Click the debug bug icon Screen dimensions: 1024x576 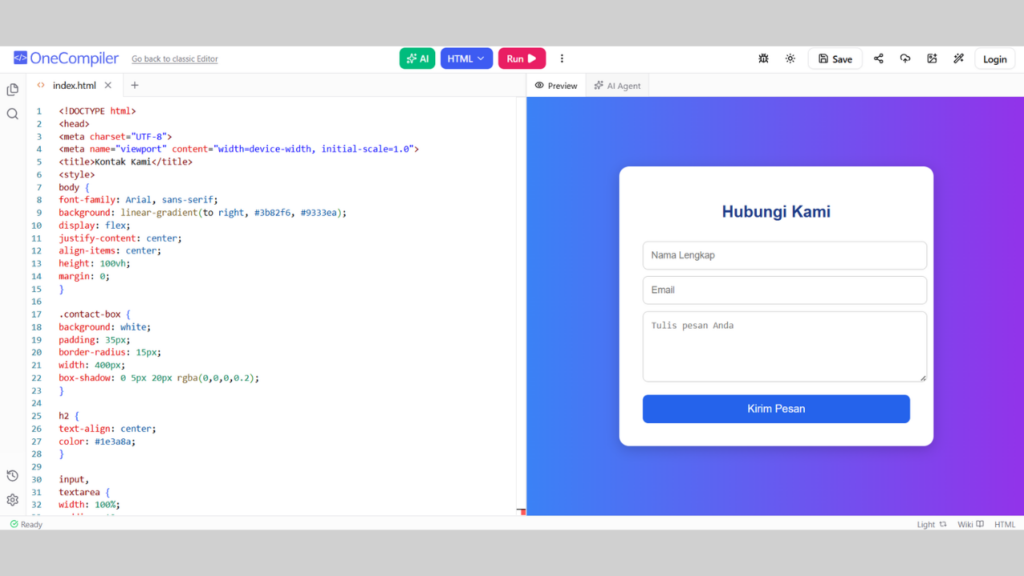tap(763, 59)
